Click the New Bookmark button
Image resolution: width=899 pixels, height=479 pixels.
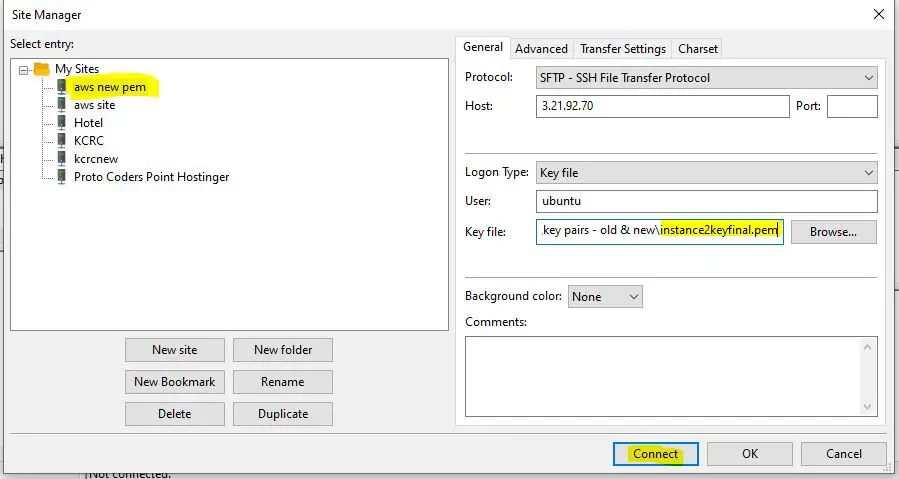175,382
